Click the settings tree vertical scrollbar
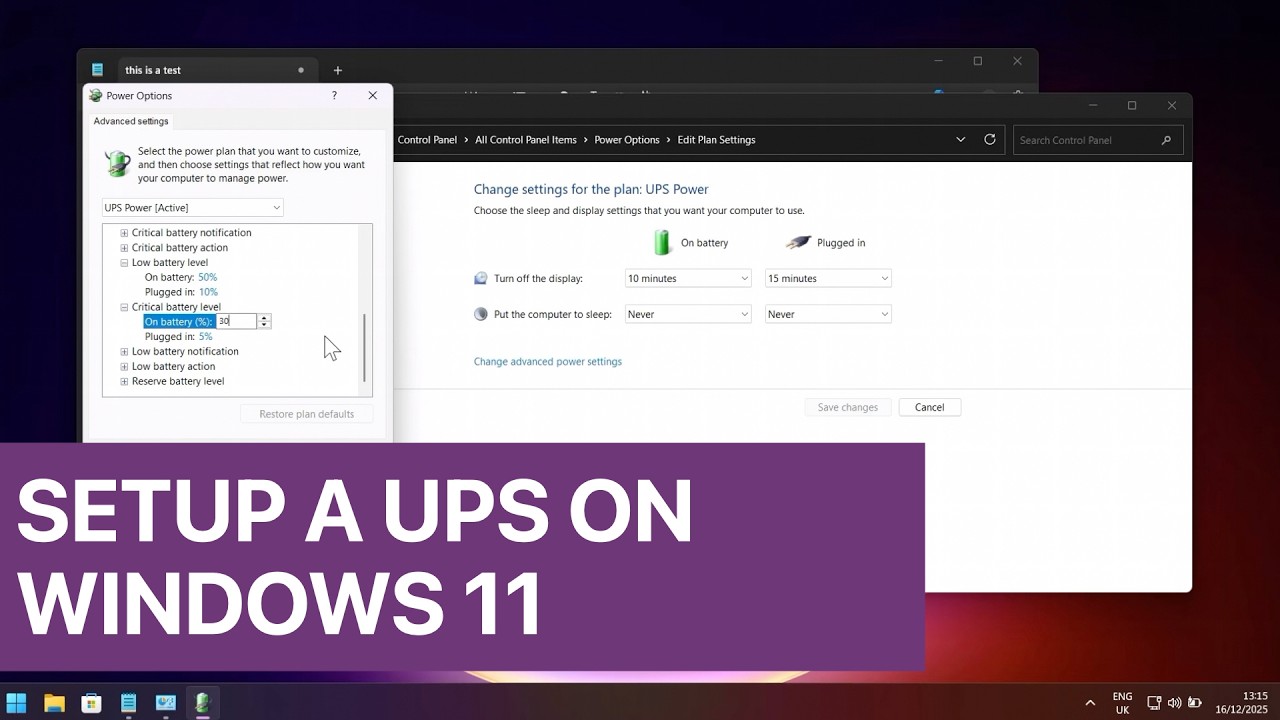The height and width of the screenshot is (720, 1280). pyautogui.click(x=365, y=347)
